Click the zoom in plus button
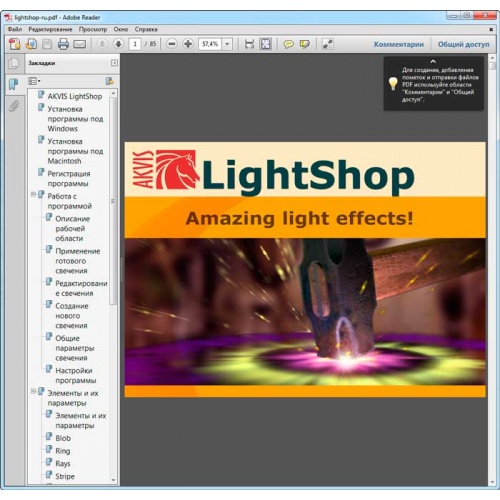 188,44
